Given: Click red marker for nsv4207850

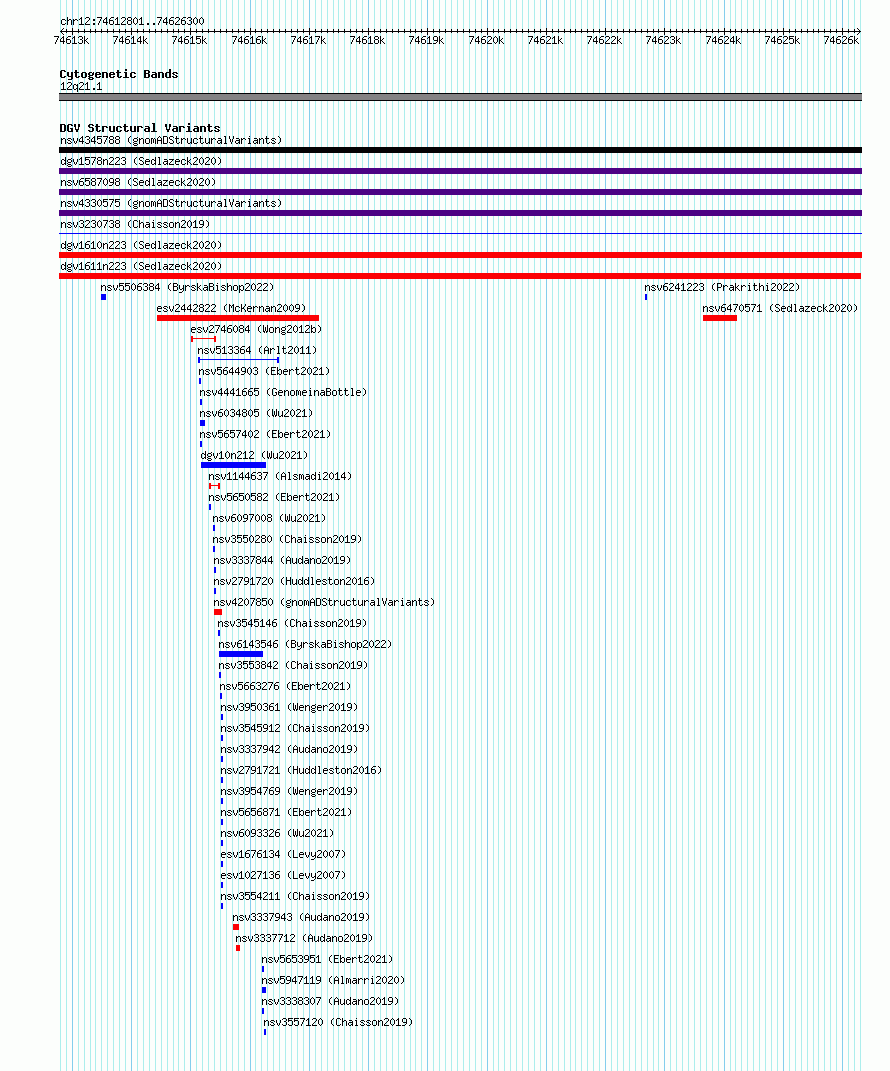Looking at the screenshot, I should [x=218, y=612].
